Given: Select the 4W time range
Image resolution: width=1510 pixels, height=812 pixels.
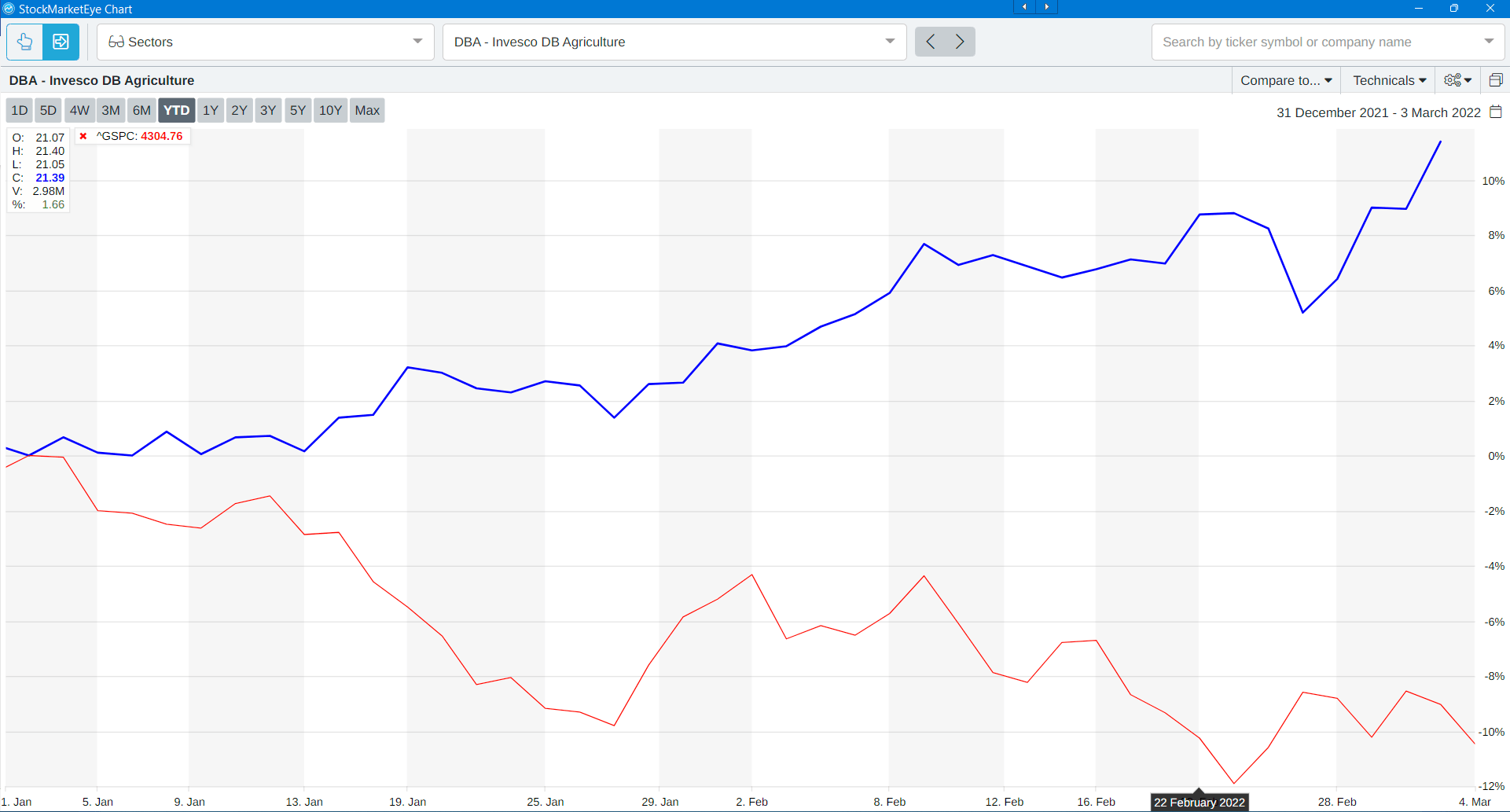Looking at the screenshot, I should (79, 110).
